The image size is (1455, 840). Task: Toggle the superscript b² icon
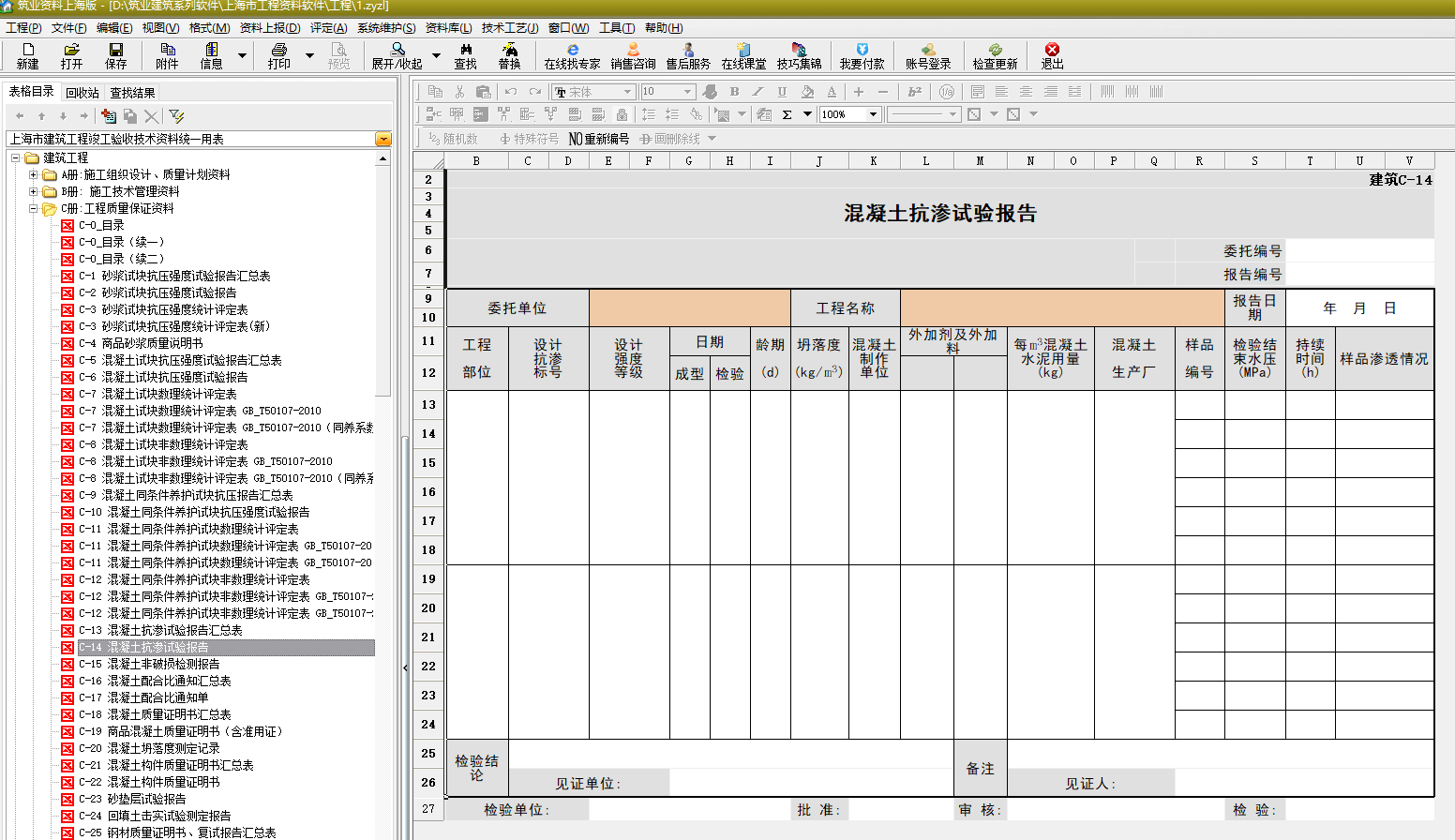click(x=915, y=91)
